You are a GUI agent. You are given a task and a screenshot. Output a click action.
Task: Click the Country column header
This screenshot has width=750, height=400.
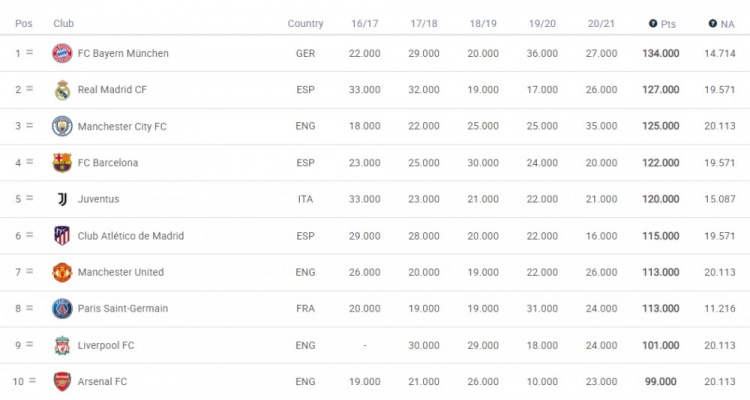point(305,23)
